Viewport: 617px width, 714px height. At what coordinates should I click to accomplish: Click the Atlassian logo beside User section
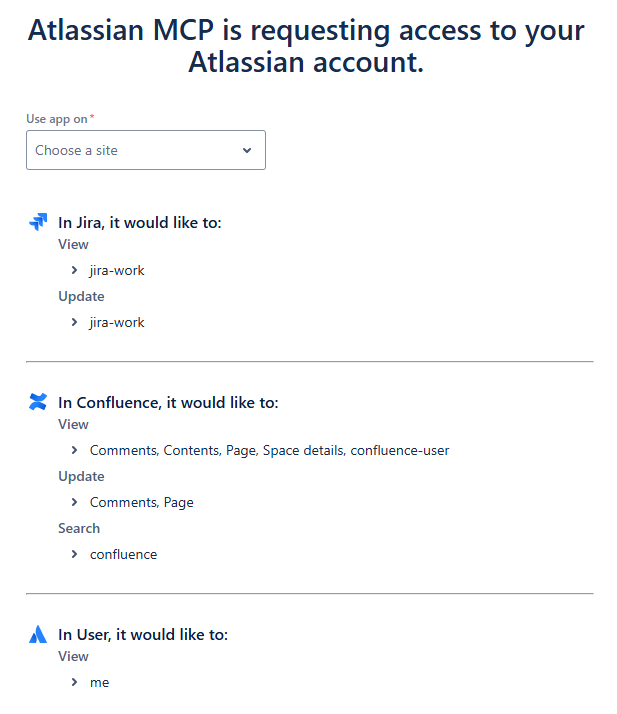[38, 634]
